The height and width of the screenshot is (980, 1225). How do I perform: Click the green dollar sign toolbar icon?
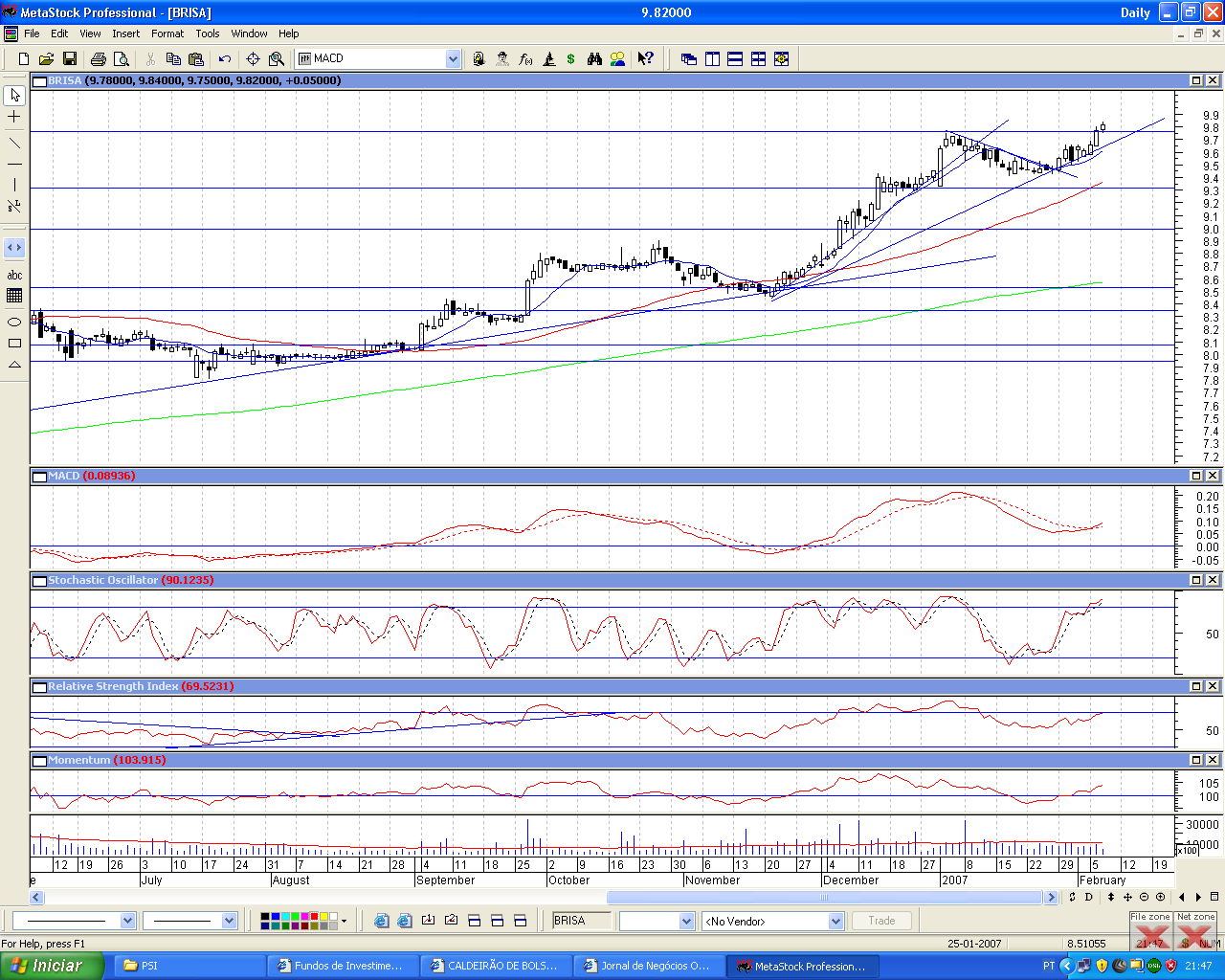(x=571, y=59)
